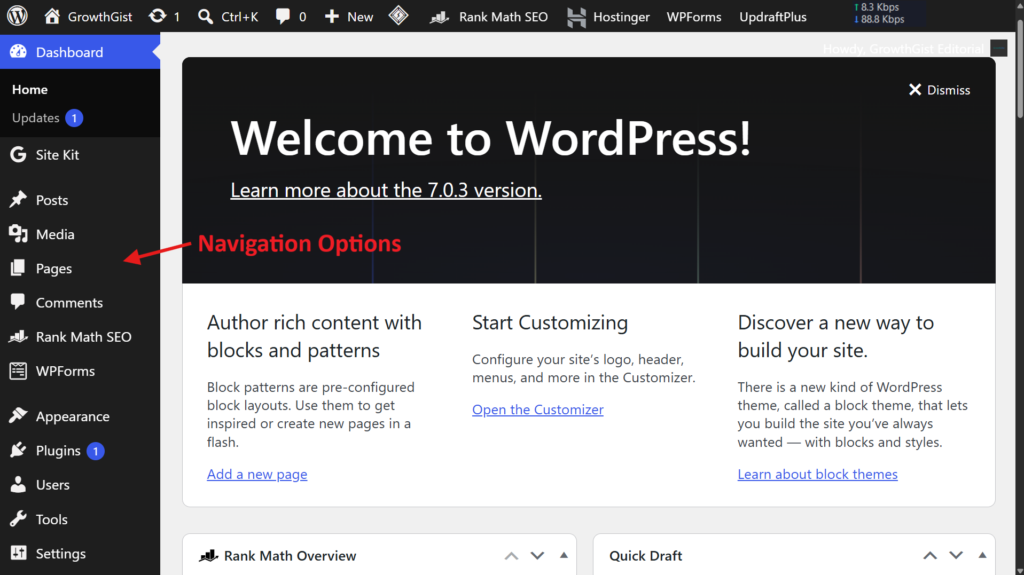The image size is (1024, 575).
Task: Click the WPForms sidebar icon
Action: click(18, 370)
